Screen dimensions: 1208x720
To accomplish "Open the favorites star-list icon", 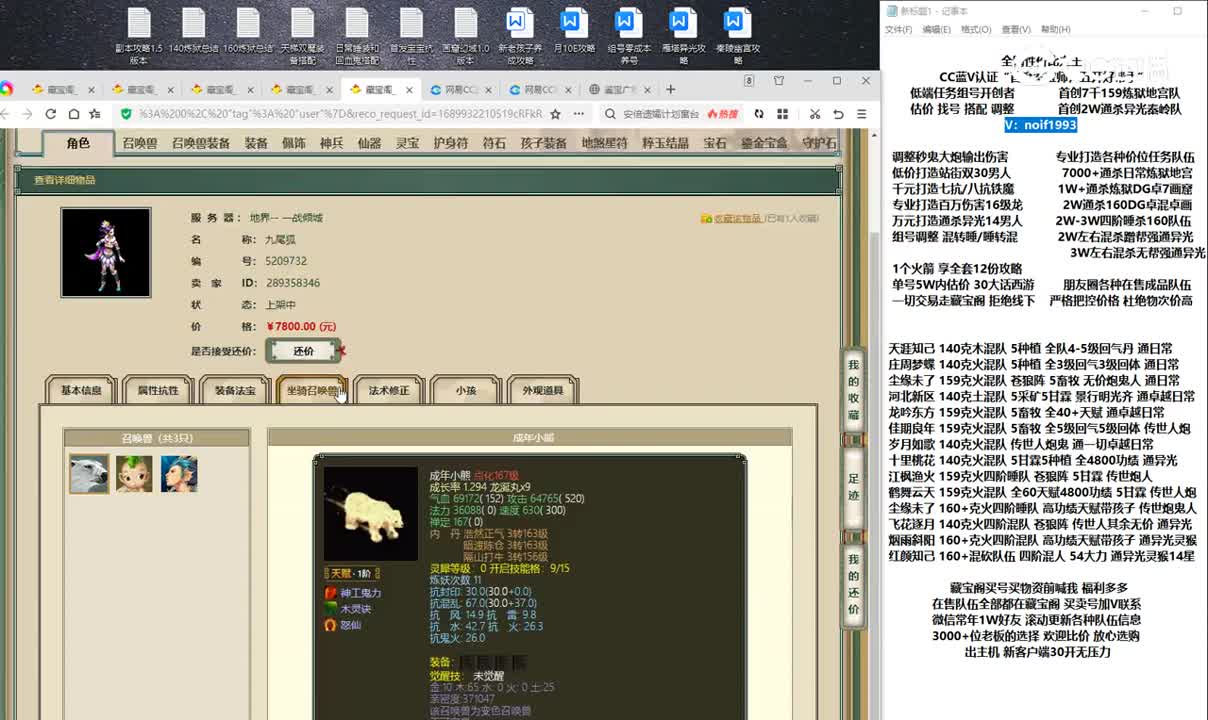I will coord(95,114).
